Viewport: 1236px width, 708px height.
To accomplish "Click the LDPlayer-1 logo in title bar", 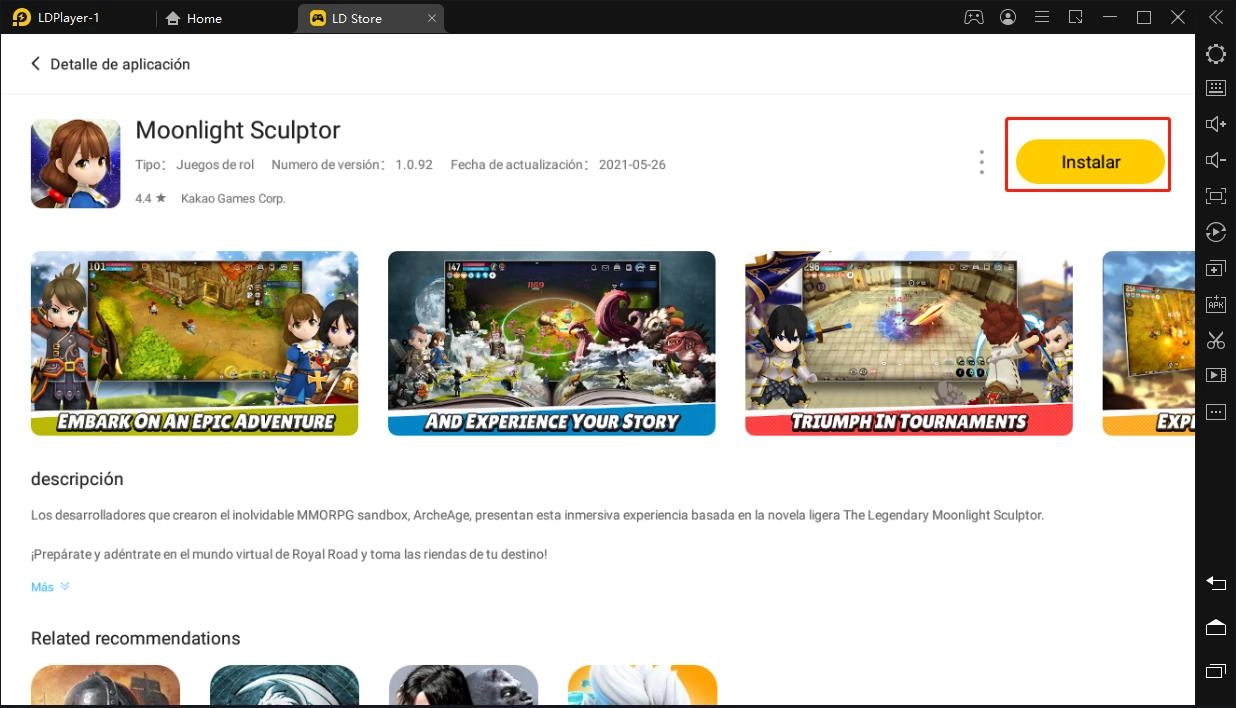I will (22, 17).
